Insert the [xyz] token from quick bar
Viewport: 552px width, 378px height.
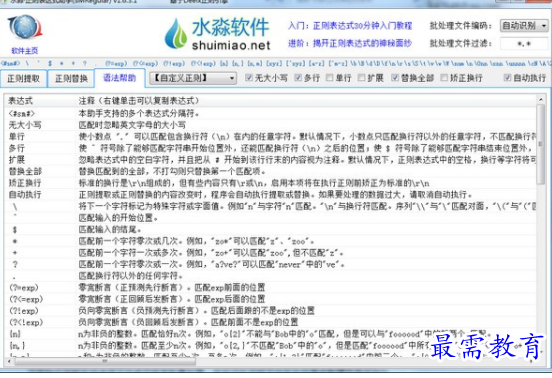click(273, 63)
